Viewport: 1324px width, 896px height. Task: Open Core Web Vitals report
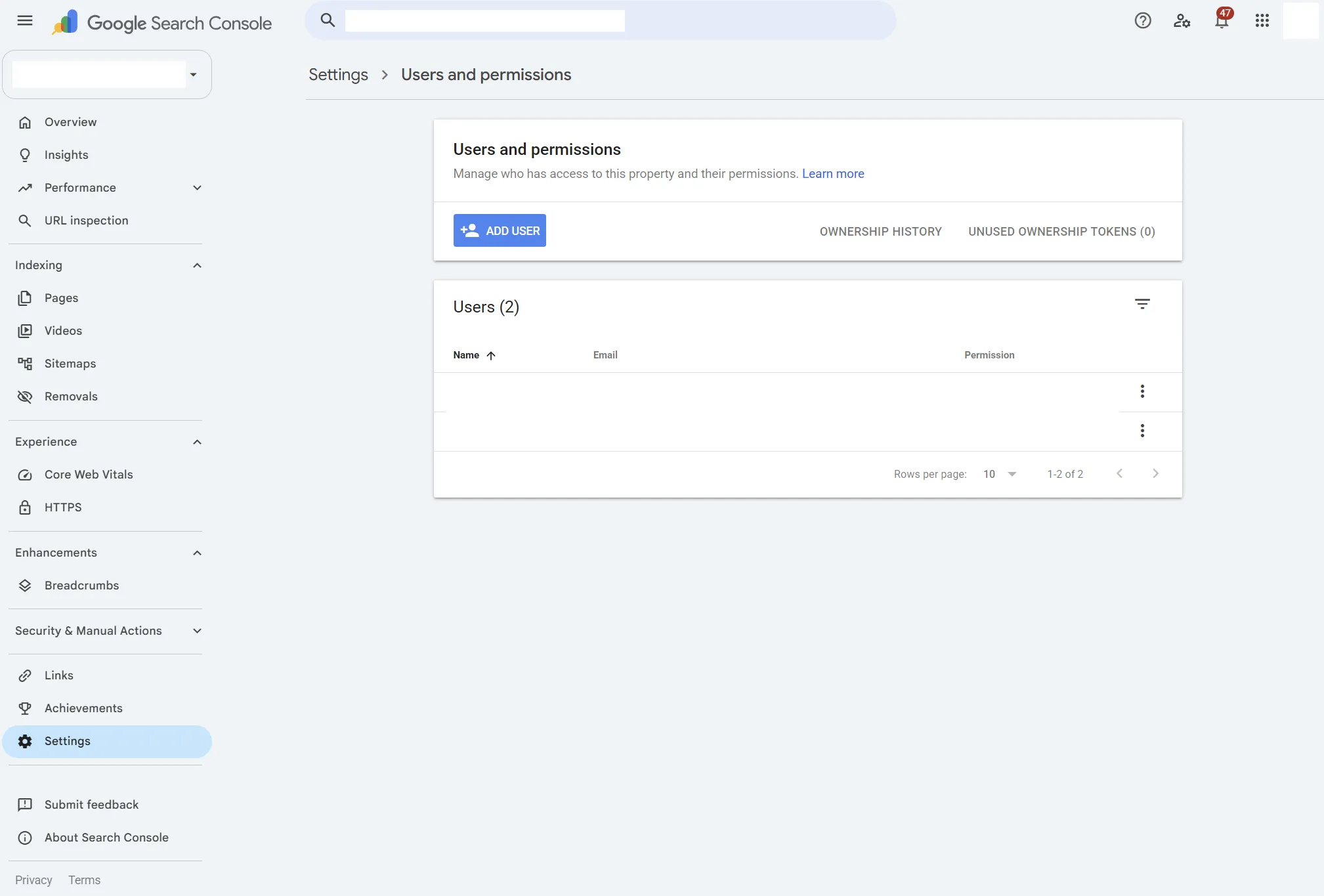tap(107, 475)
